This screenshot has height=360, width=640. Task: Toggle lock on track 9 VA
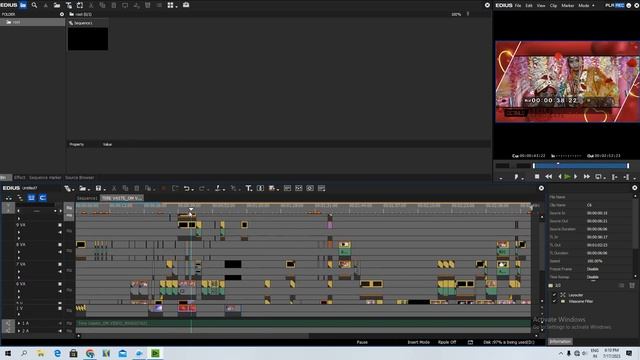coord(60,225)
